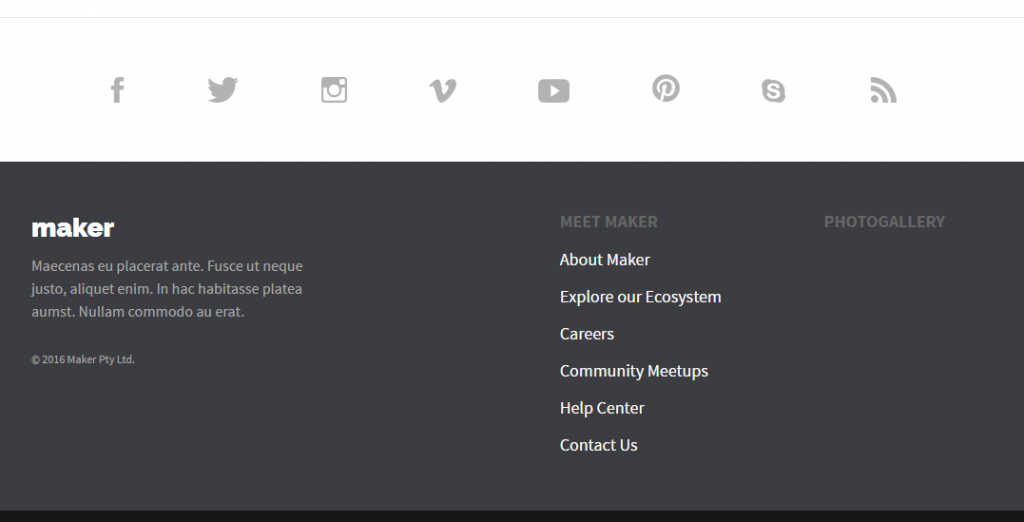Open the Skype icon
This screenshot has width=1024, height=522.
tap(773, 90)
